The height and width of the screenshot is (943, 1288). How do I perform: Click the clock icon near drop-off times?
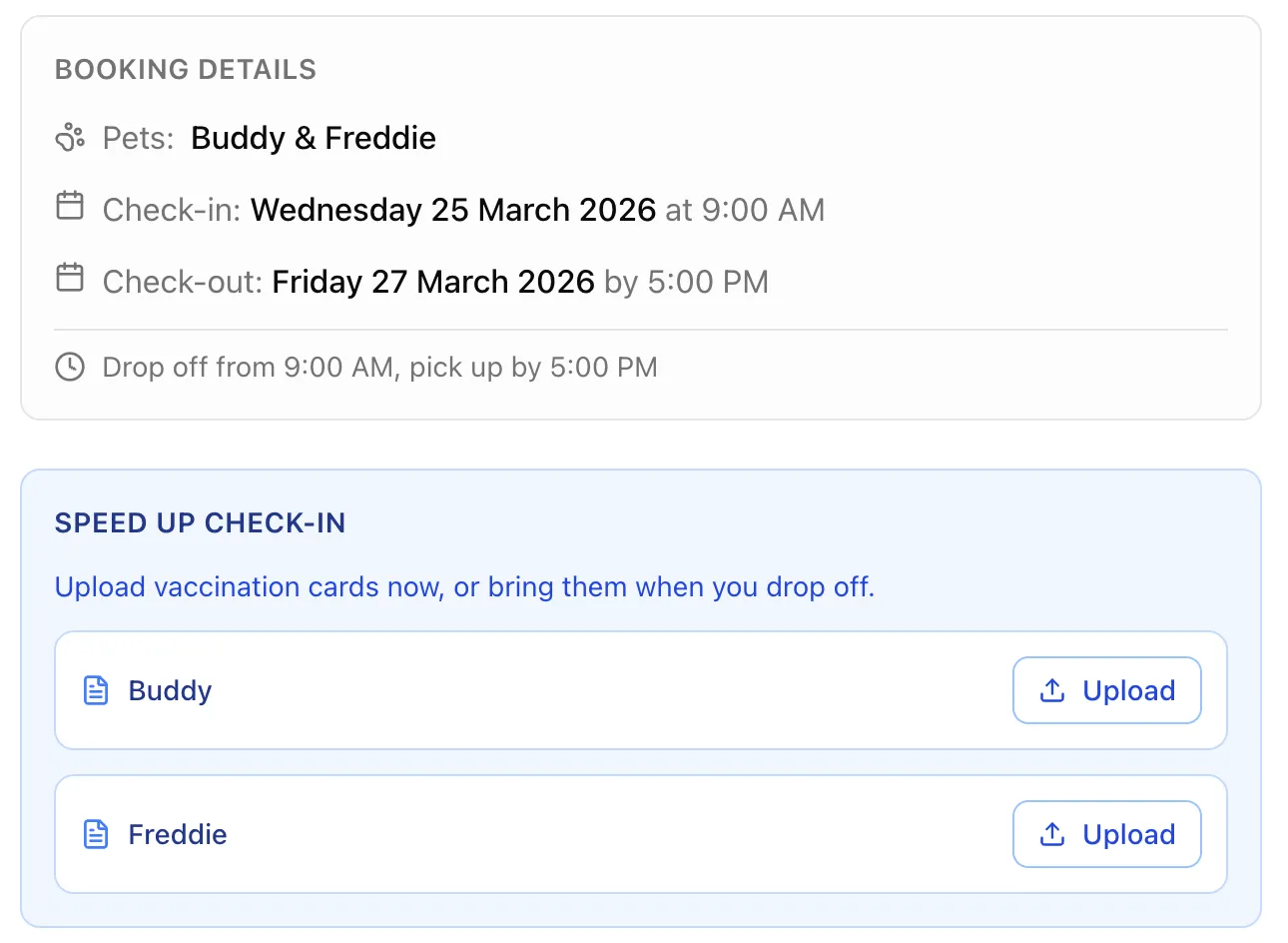[69, 367]
